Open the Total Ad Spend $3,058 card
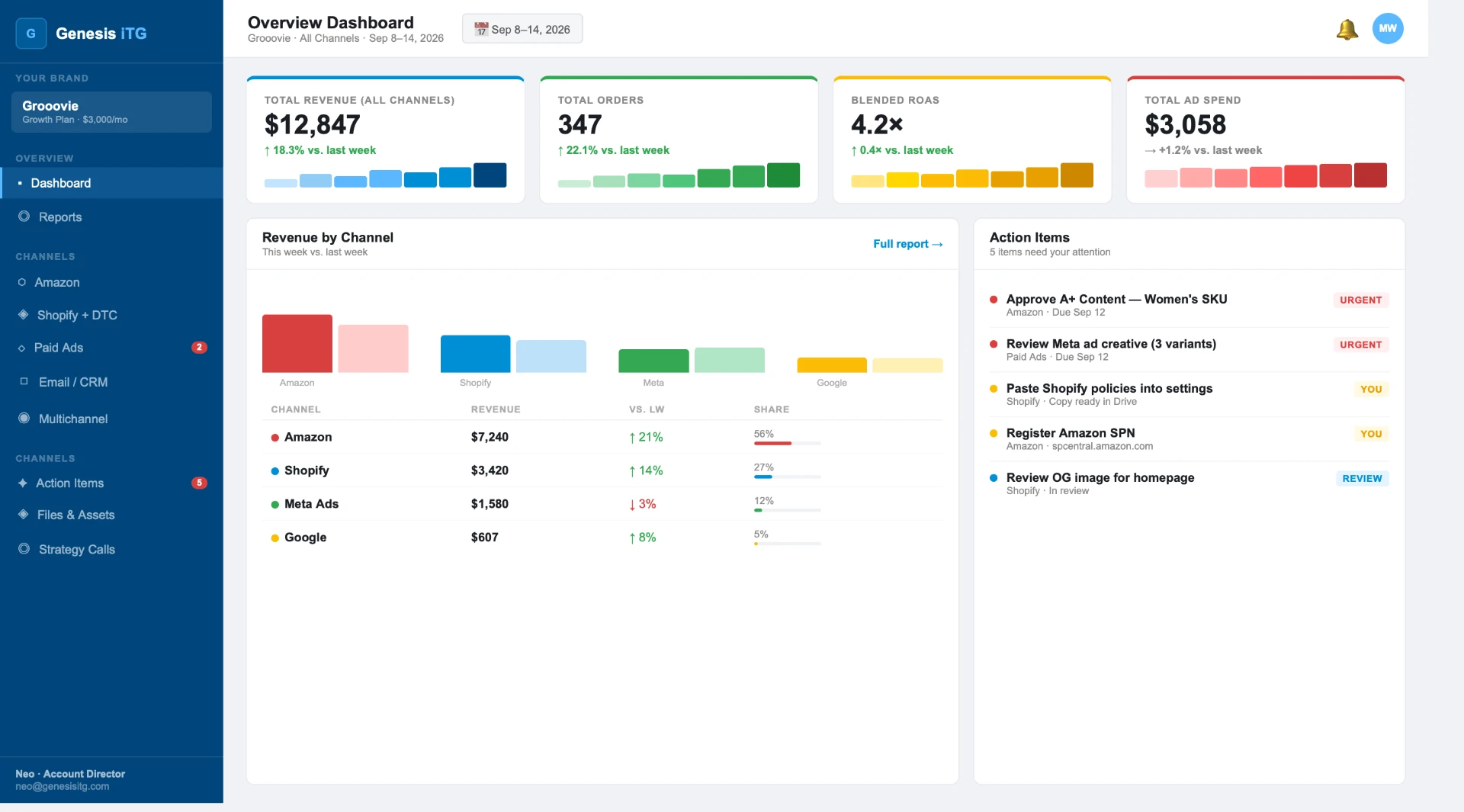The image size is (1464, 812). (1266, 140)
